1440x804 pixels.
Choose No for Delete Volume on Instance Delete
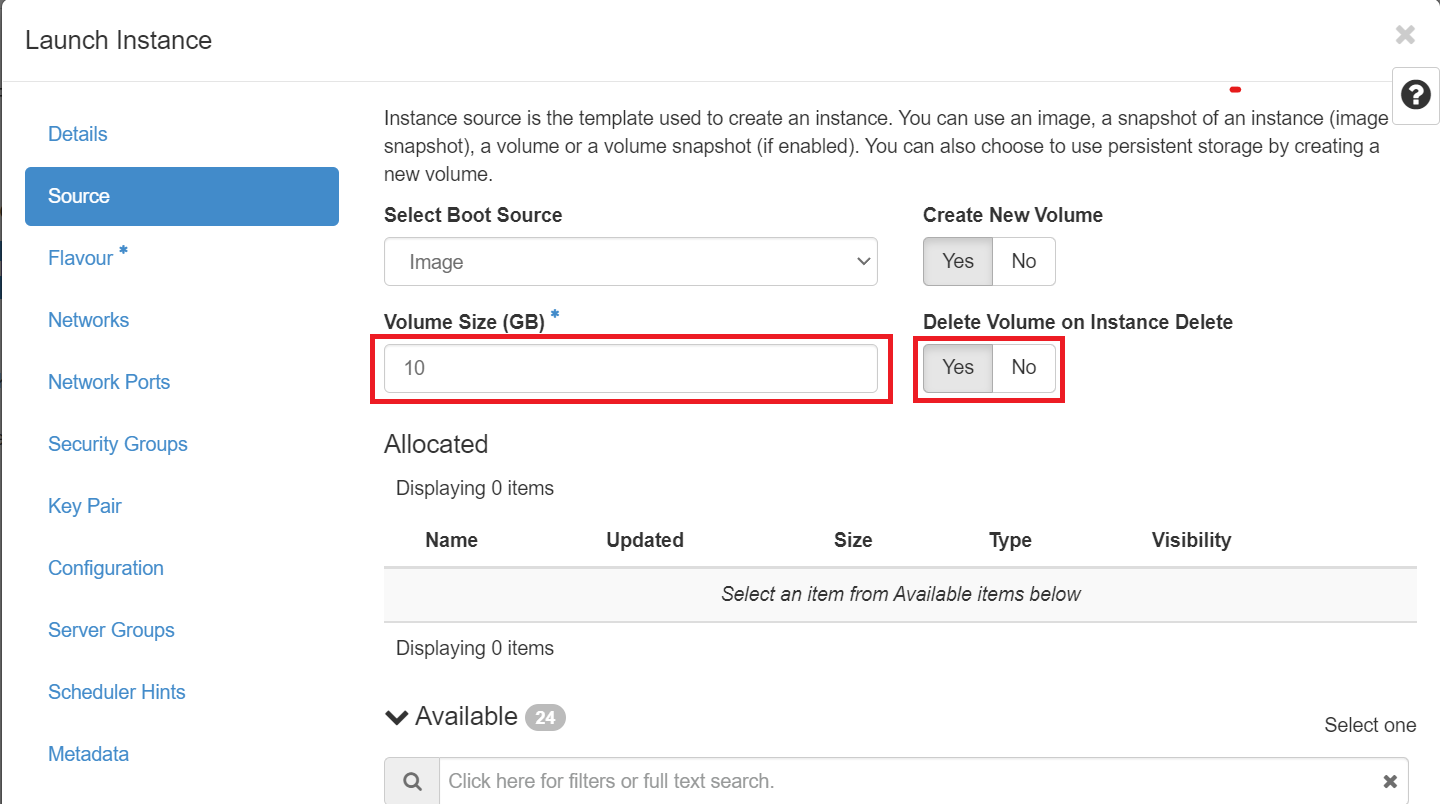pyautogui.click(x=1023, y=367)
